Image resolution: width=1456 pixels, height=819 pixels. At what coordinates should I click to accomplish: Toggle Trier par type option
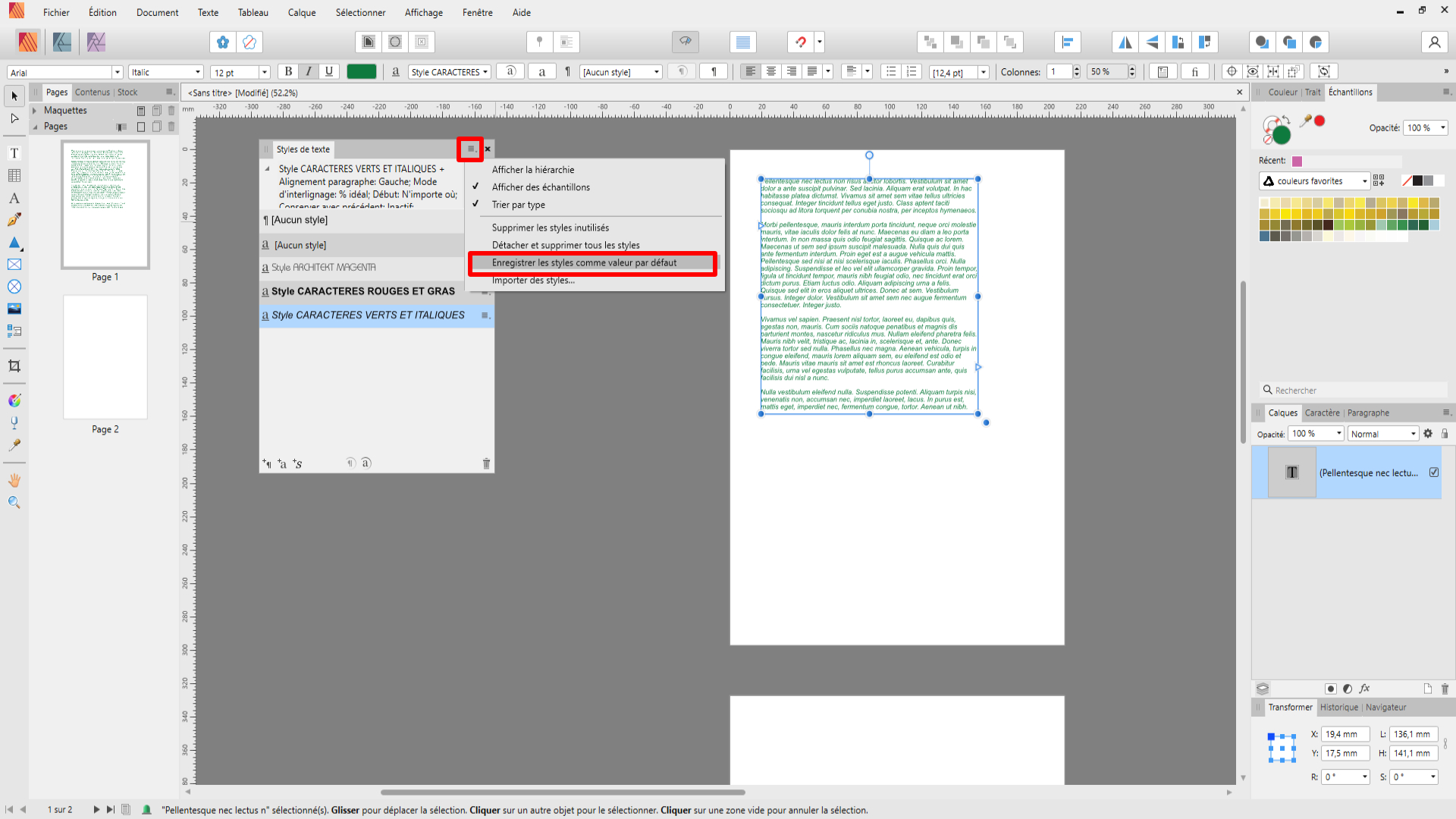(x=518, y=205)
